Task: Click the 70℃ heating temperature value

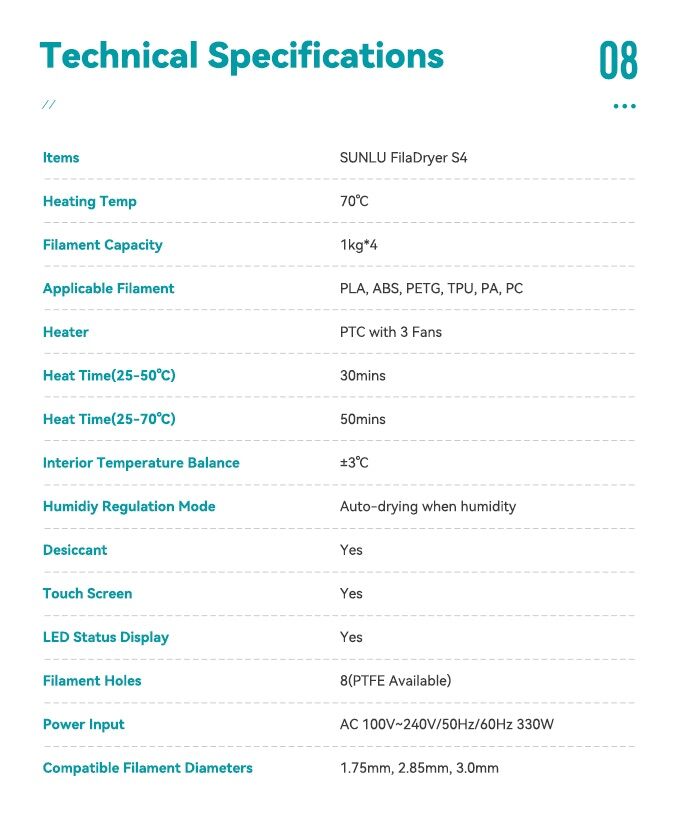Action: [x=354, y=201]
